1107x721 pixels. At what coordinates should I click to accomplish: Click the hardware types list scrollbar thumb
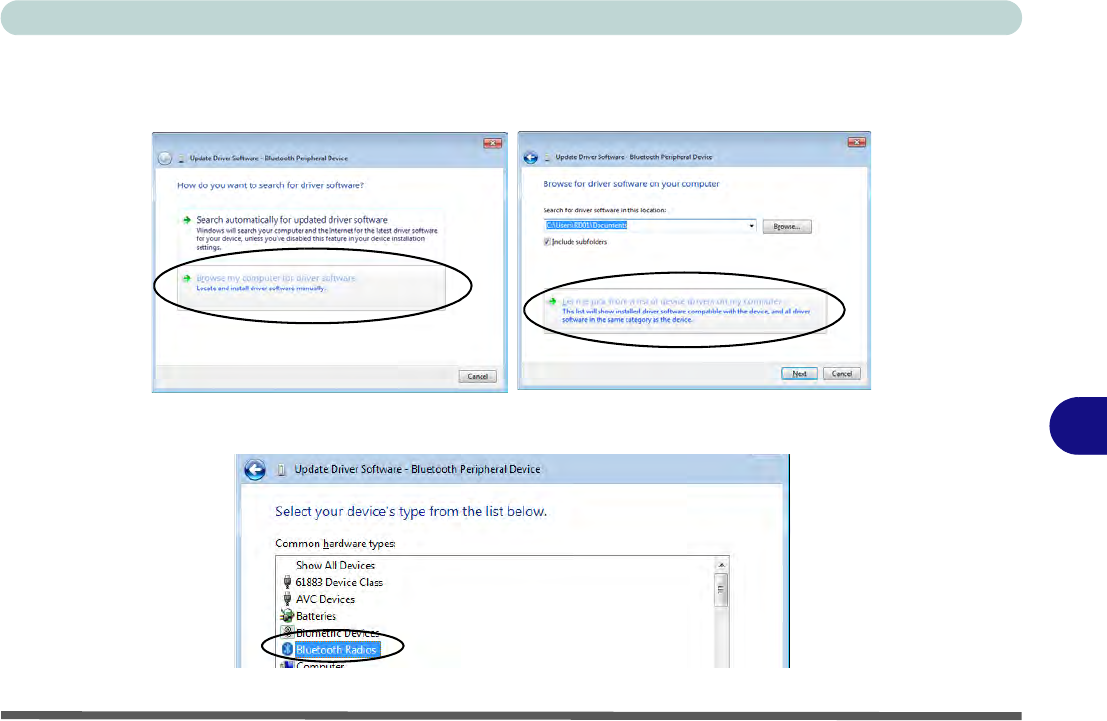tap(721, 590)
